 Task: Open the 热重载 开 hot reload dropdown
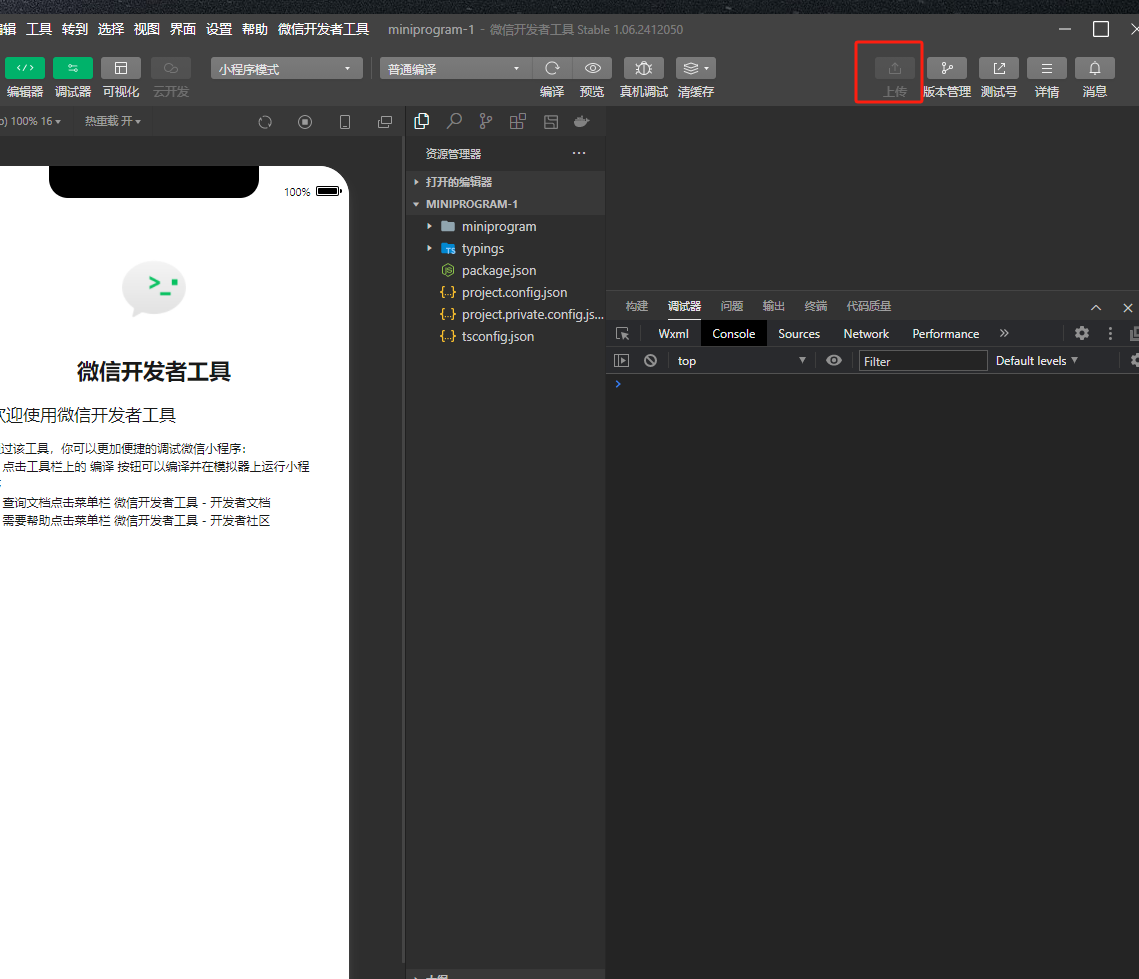click(113, 121)
